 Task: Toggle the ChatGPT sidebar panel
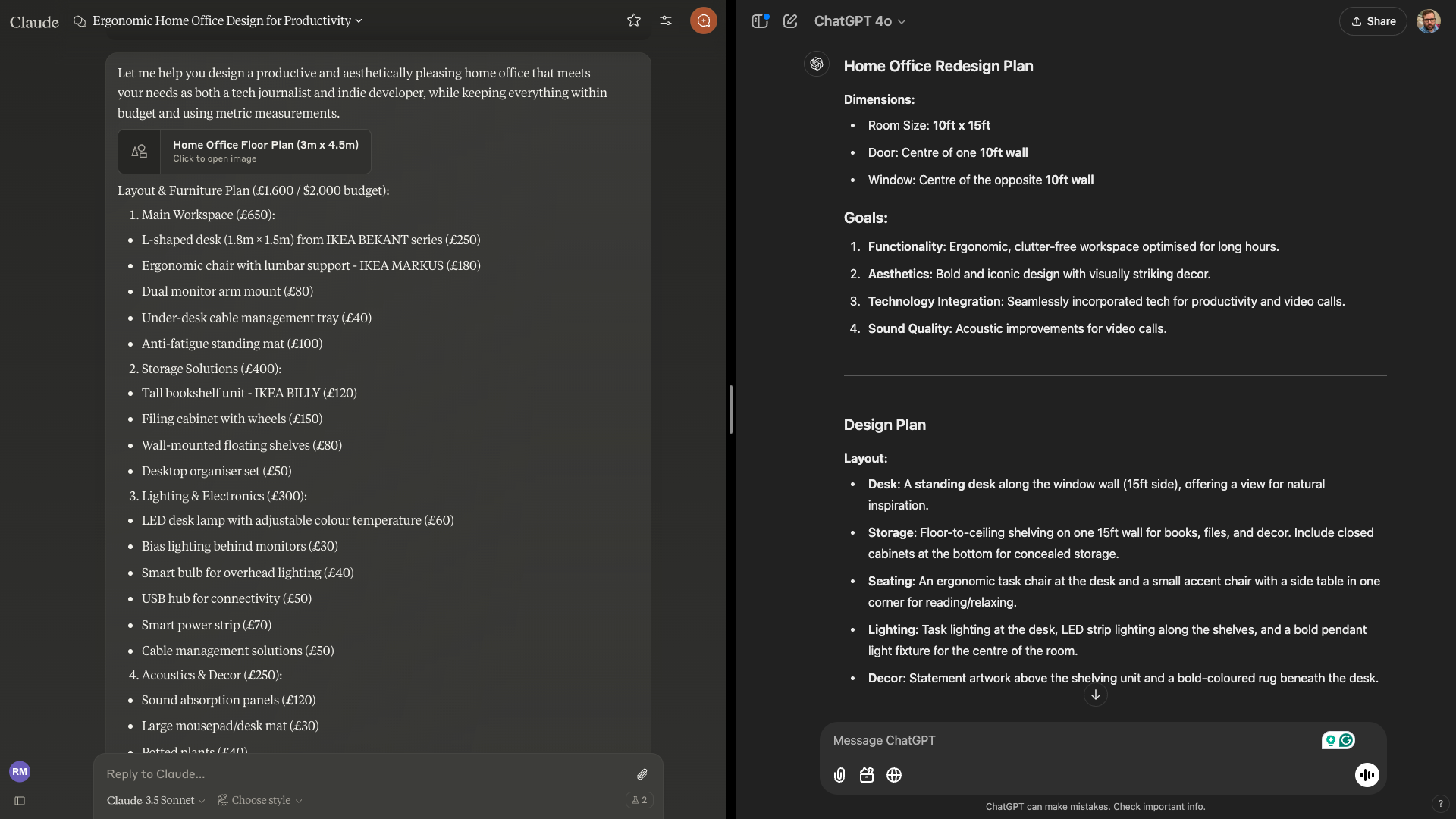click(x=760, y=21)
